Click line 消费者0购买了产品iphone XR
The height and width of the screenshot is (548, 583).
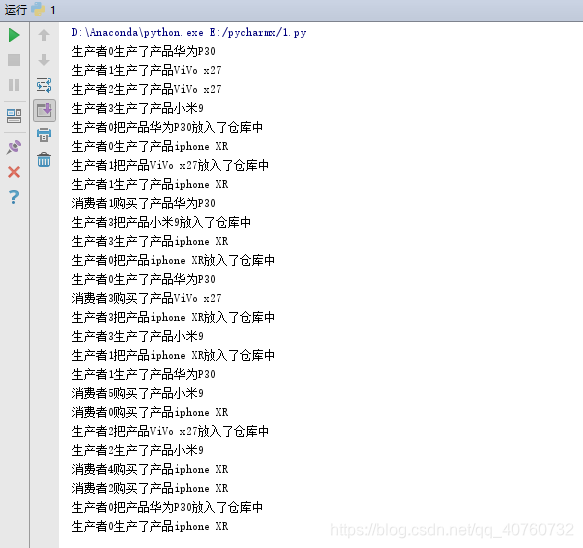(150, 412)
